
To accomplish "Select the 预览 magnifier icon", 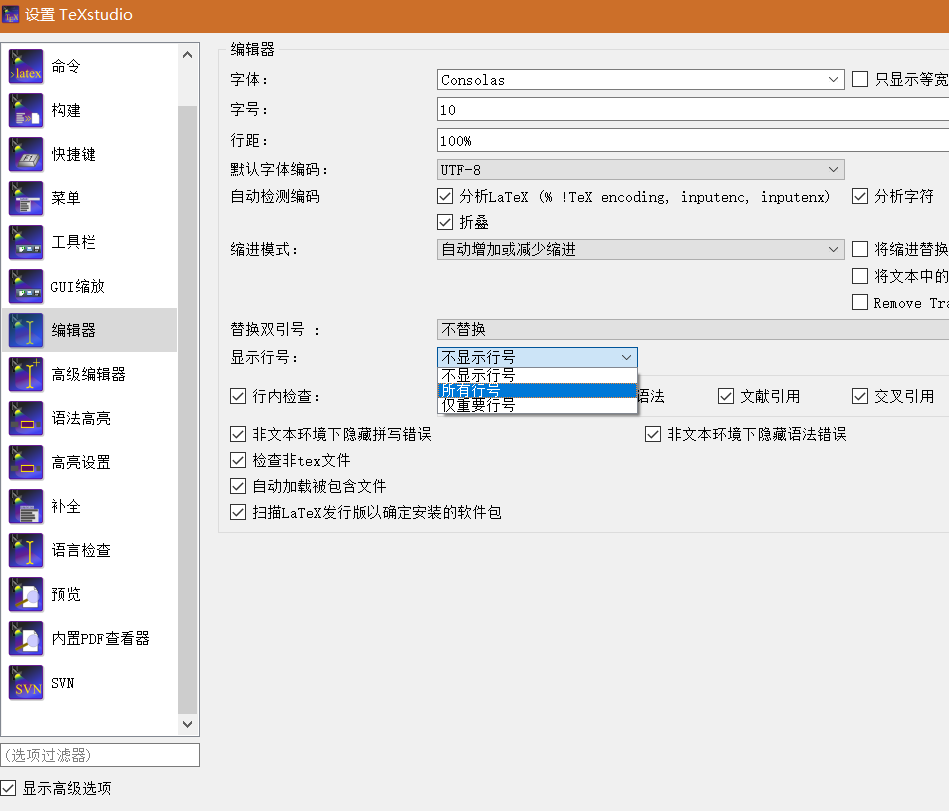I will tap(26, 594).
